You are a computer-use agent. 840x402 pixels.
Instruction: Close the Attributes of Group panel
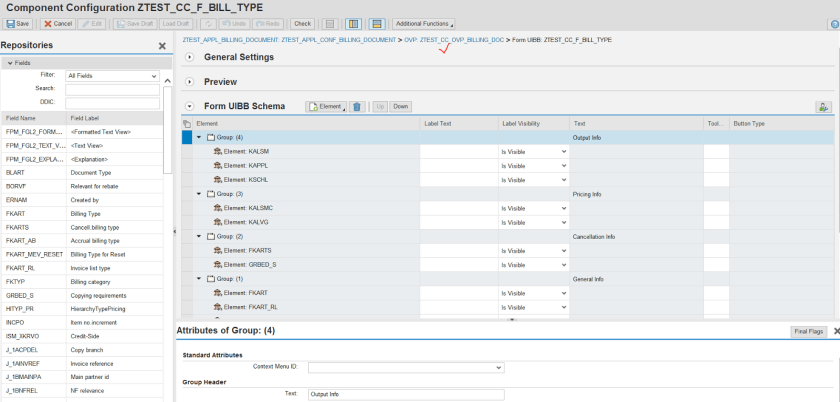coord(836,330)
